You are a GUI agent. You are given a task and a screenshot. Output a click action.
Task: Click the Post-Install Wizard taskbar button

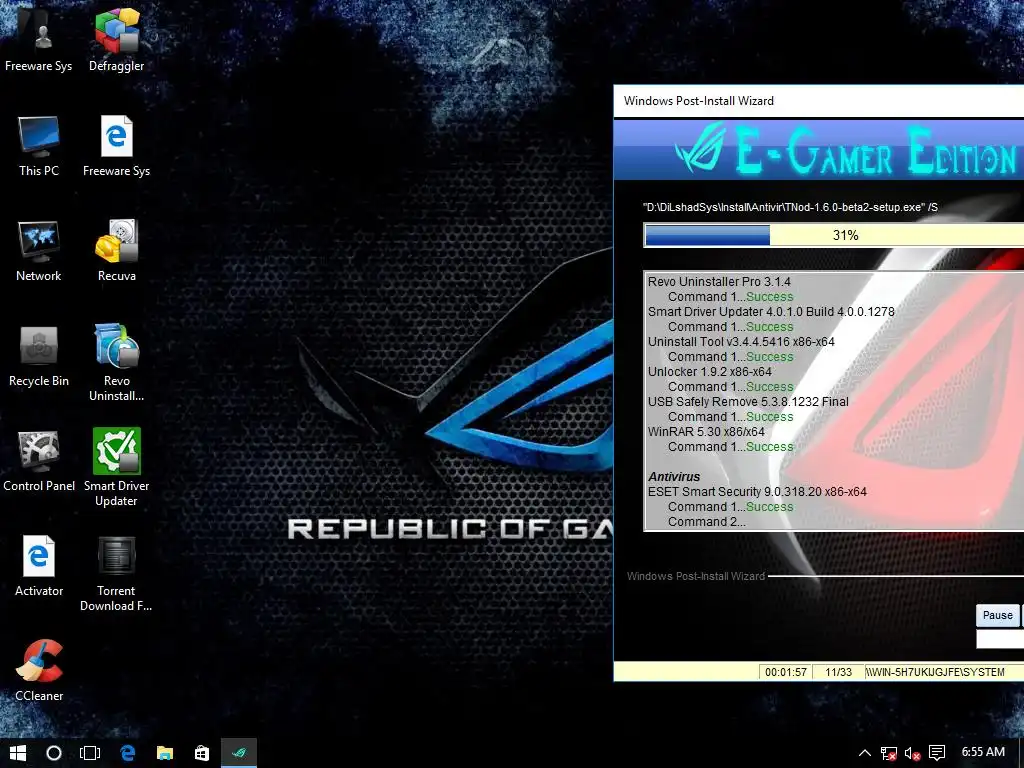(x=239, y=753)
